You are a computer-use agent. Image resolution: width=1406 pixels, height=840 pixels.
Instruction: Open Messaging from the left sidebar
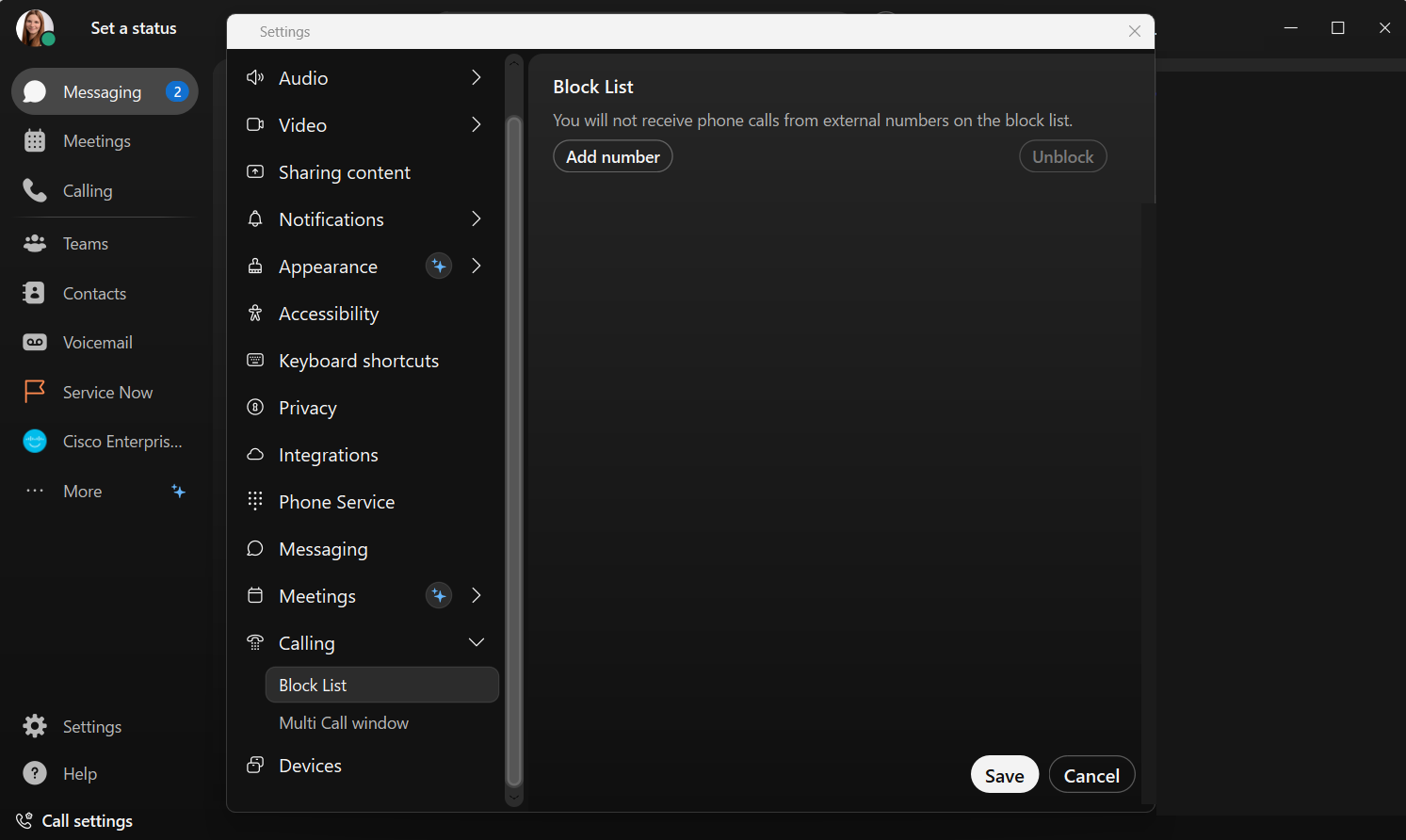(x=104, y=92)
